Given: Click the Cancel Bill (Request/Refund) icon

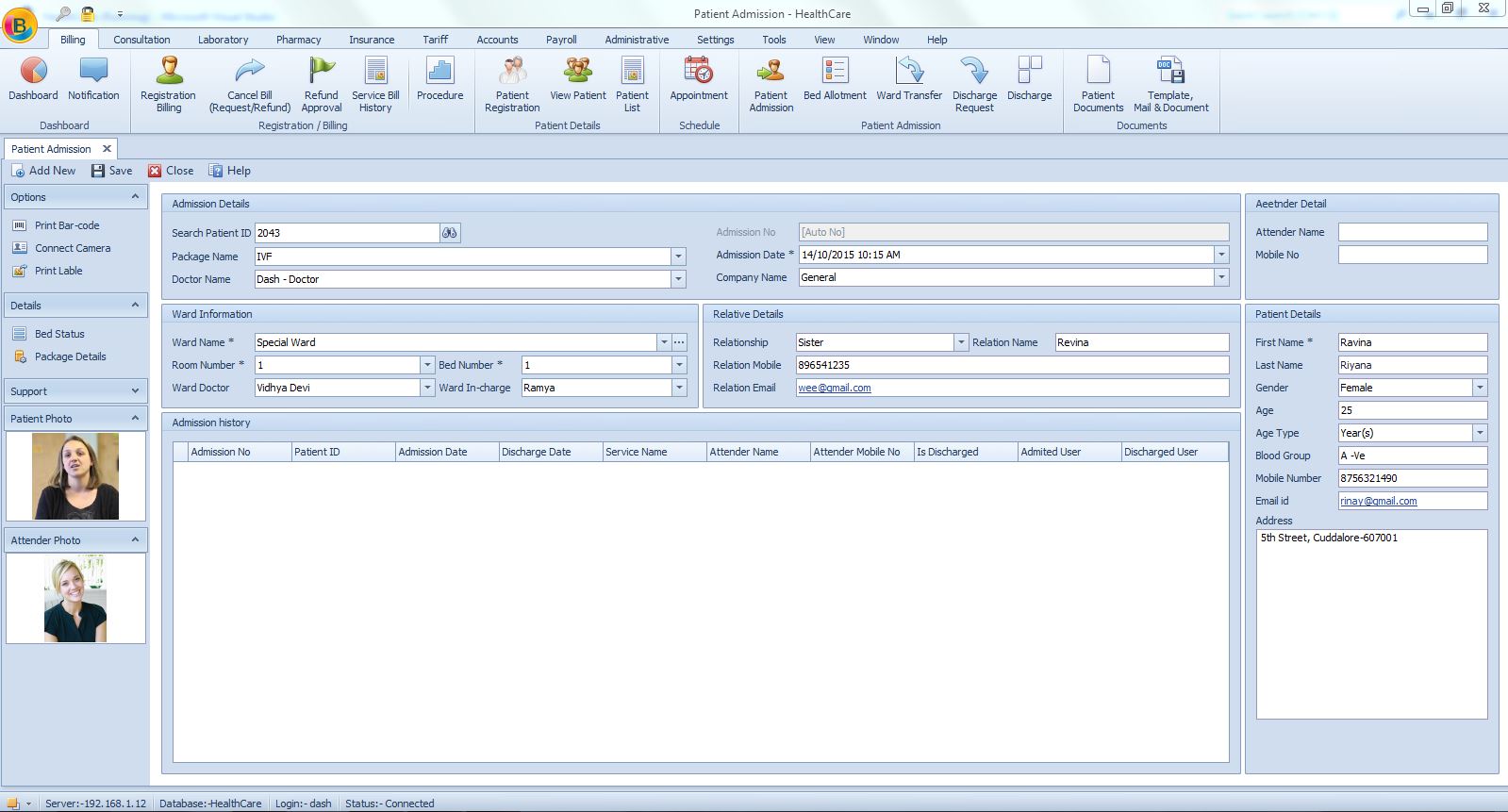Looking at the screenshot, I should coord(250,85).
